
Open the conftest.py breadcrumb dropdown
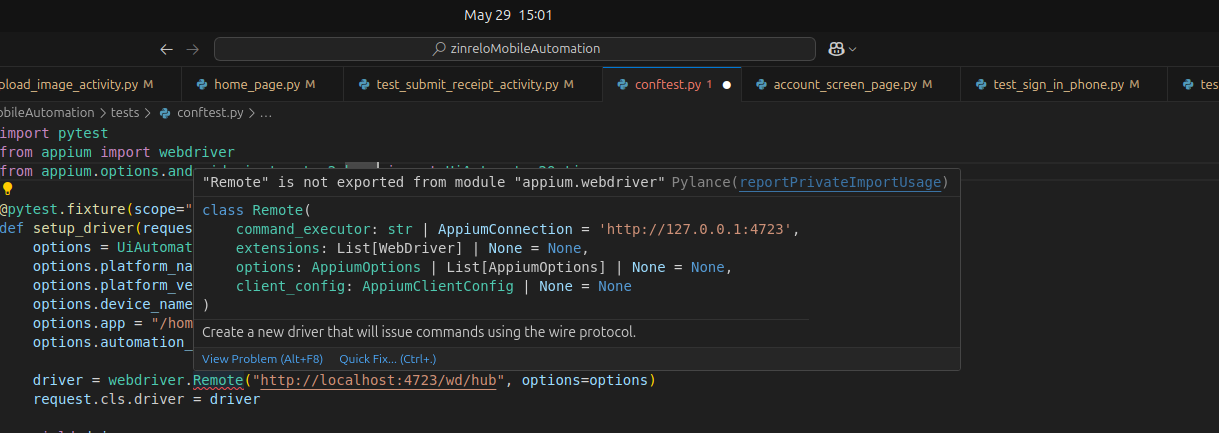210,113
